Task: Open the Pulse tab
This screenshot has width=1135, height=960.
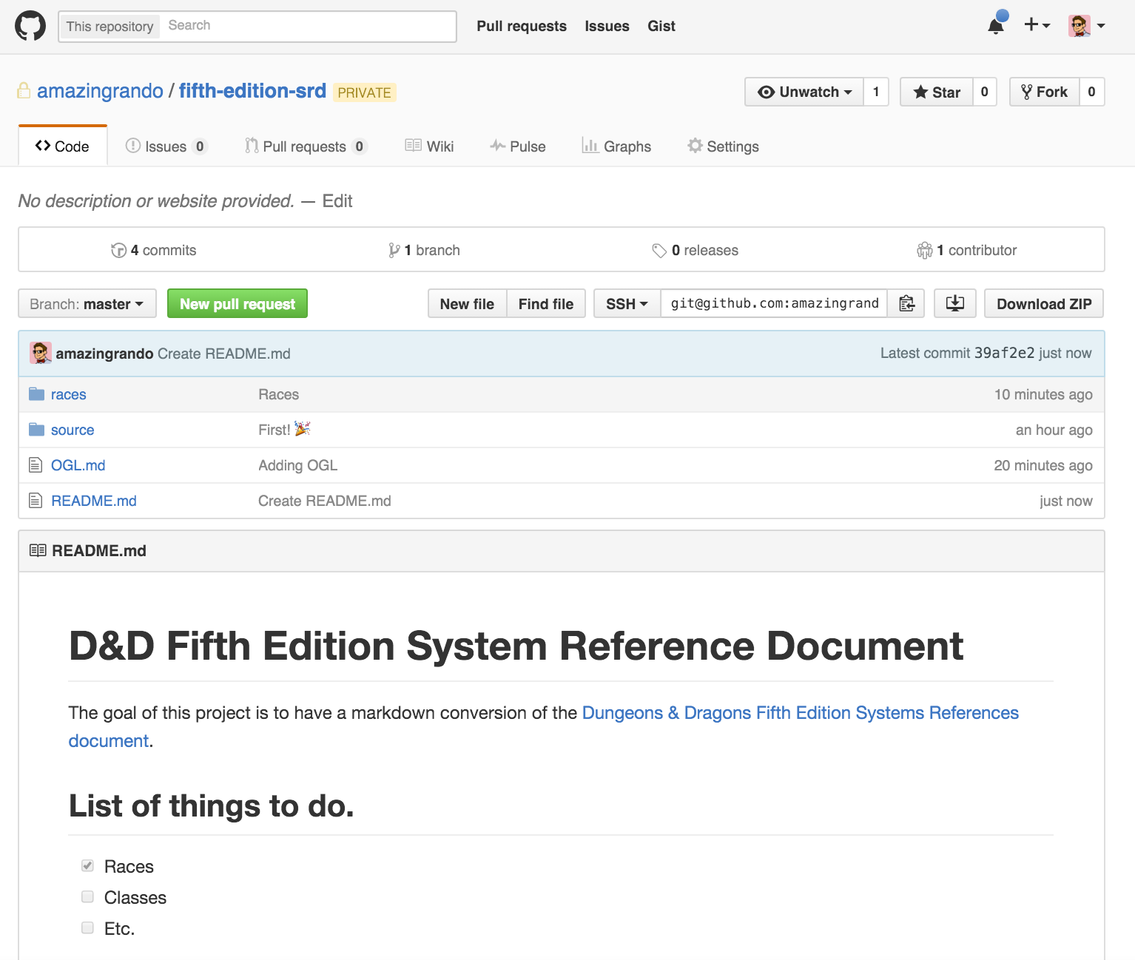Action: (x=518, y=146)
